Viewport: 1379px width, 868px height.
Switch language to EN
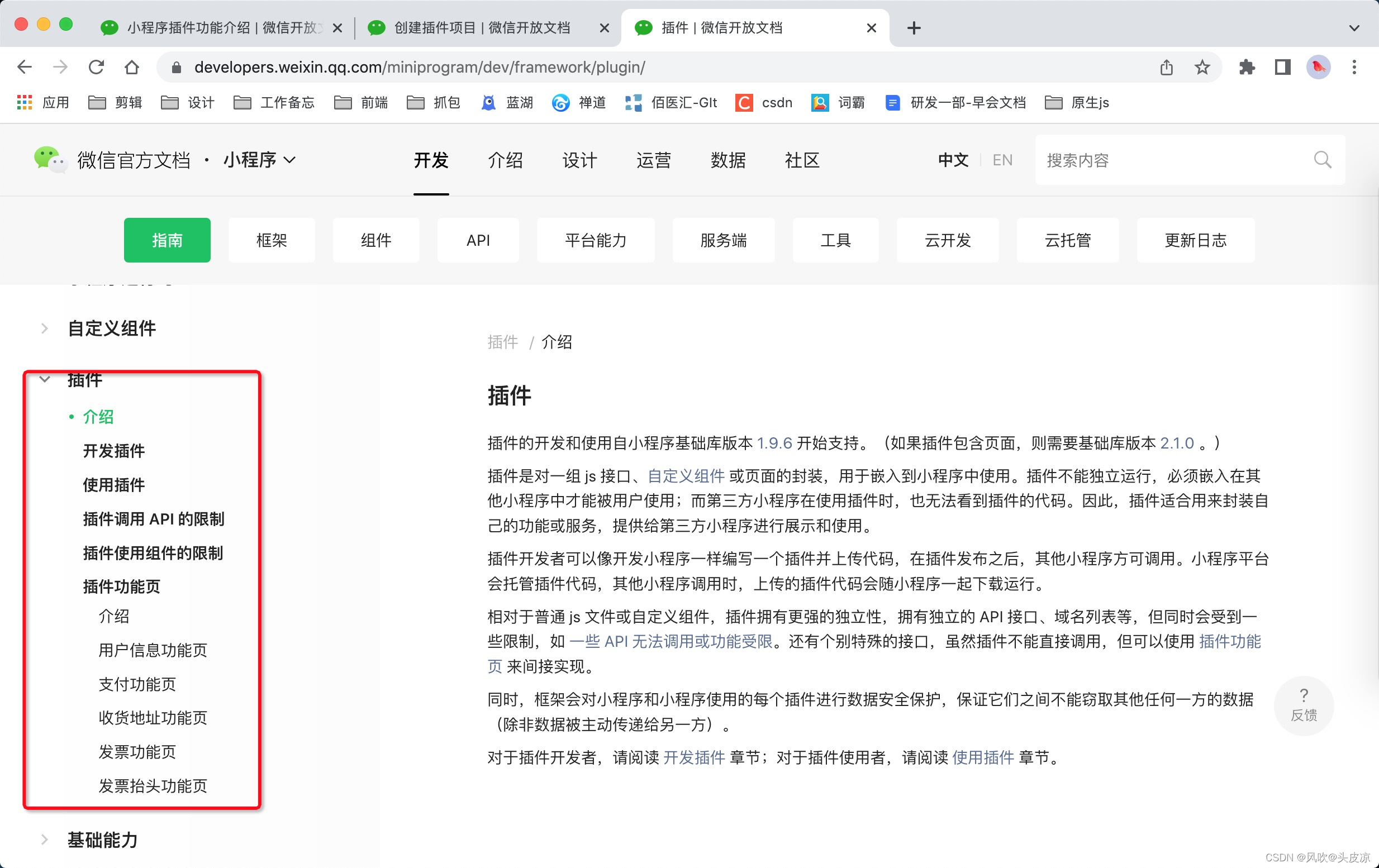pos(1002,160)
